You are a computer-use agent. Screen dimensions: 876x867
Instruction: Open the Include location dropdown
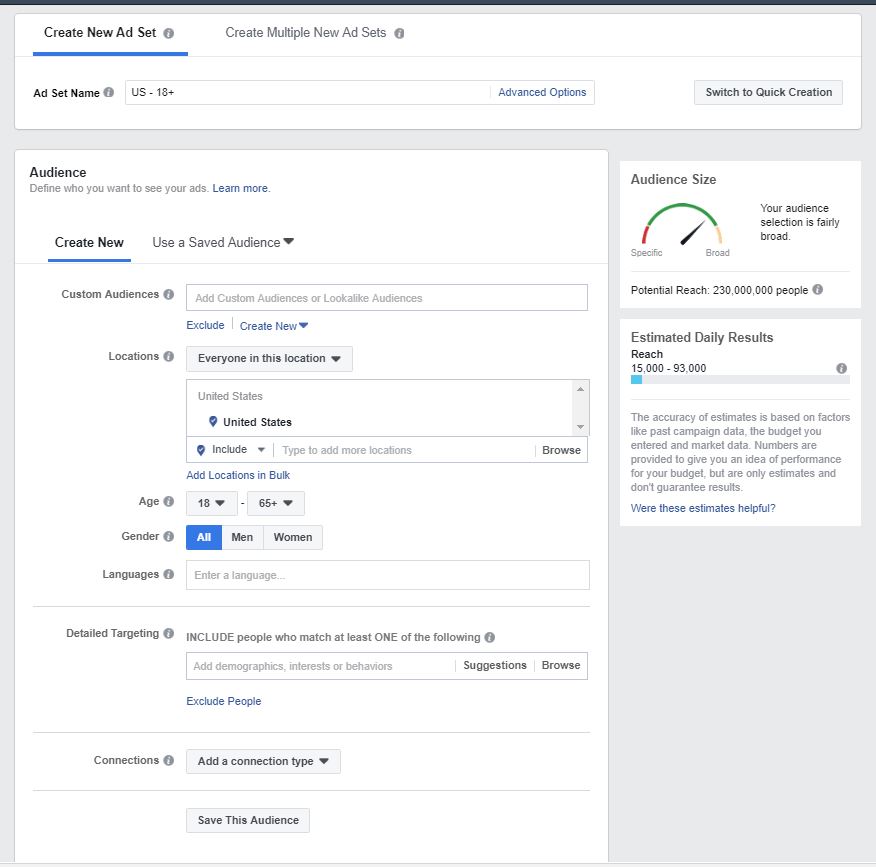pos(231,450)
